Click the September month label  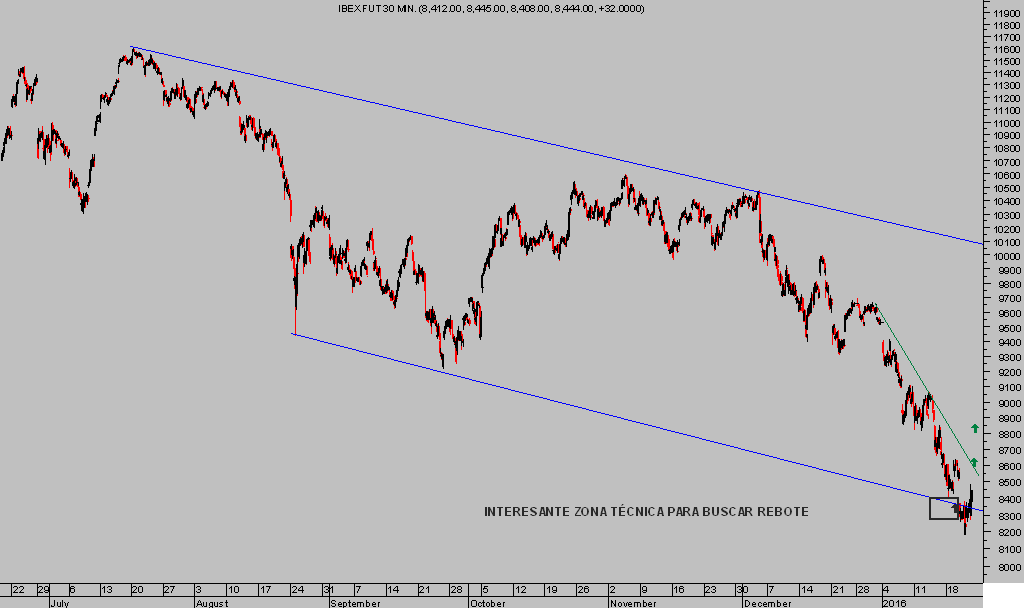coord(355,603)
